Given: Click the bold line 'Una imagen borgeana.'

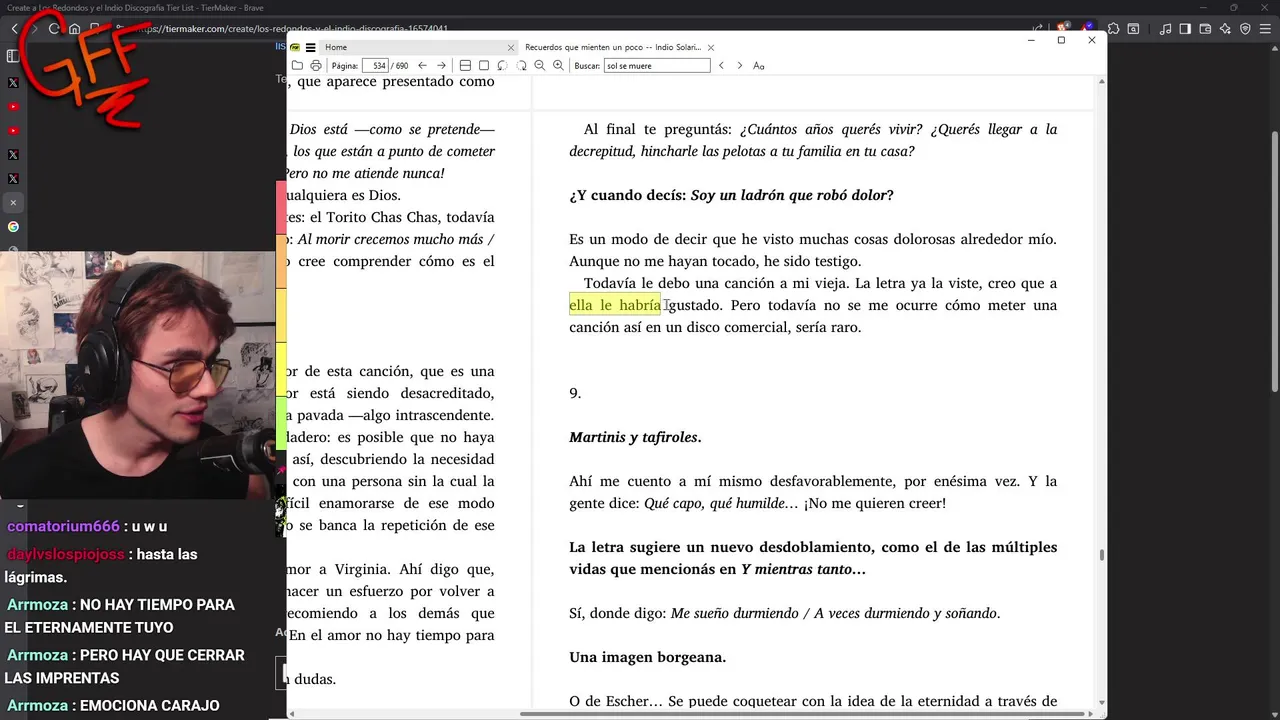Looking at the screenshot, I should point(647,657).
